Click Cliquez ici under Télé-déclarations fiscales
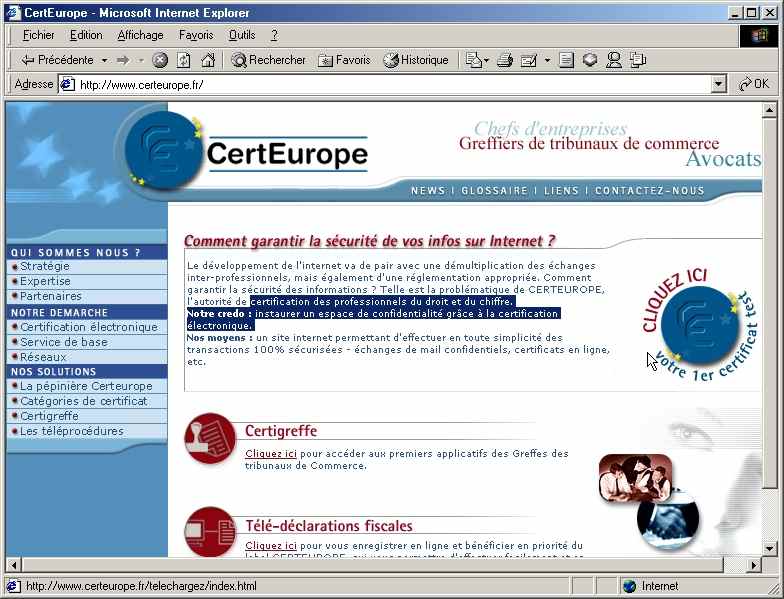The image size is (784, 599). tap(270, 546)
